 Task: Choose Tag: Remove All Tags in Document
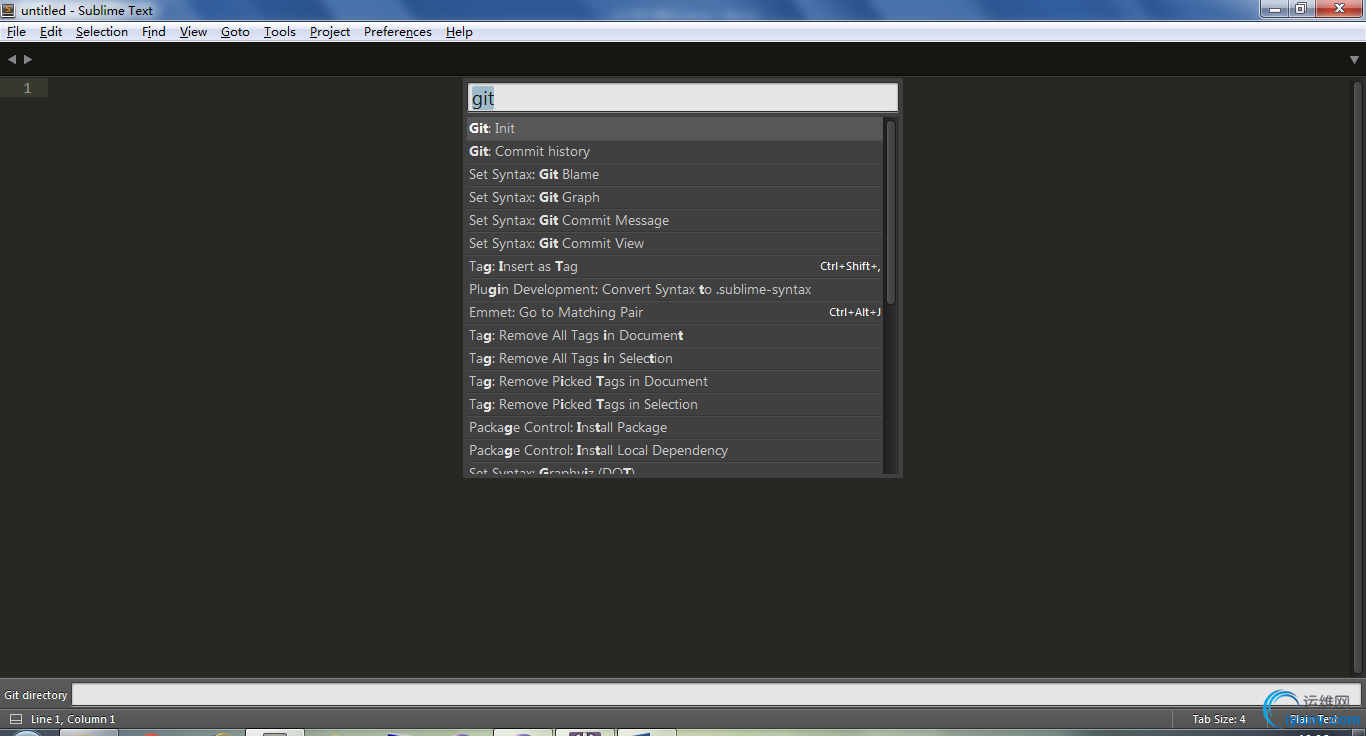pos(675,335)
